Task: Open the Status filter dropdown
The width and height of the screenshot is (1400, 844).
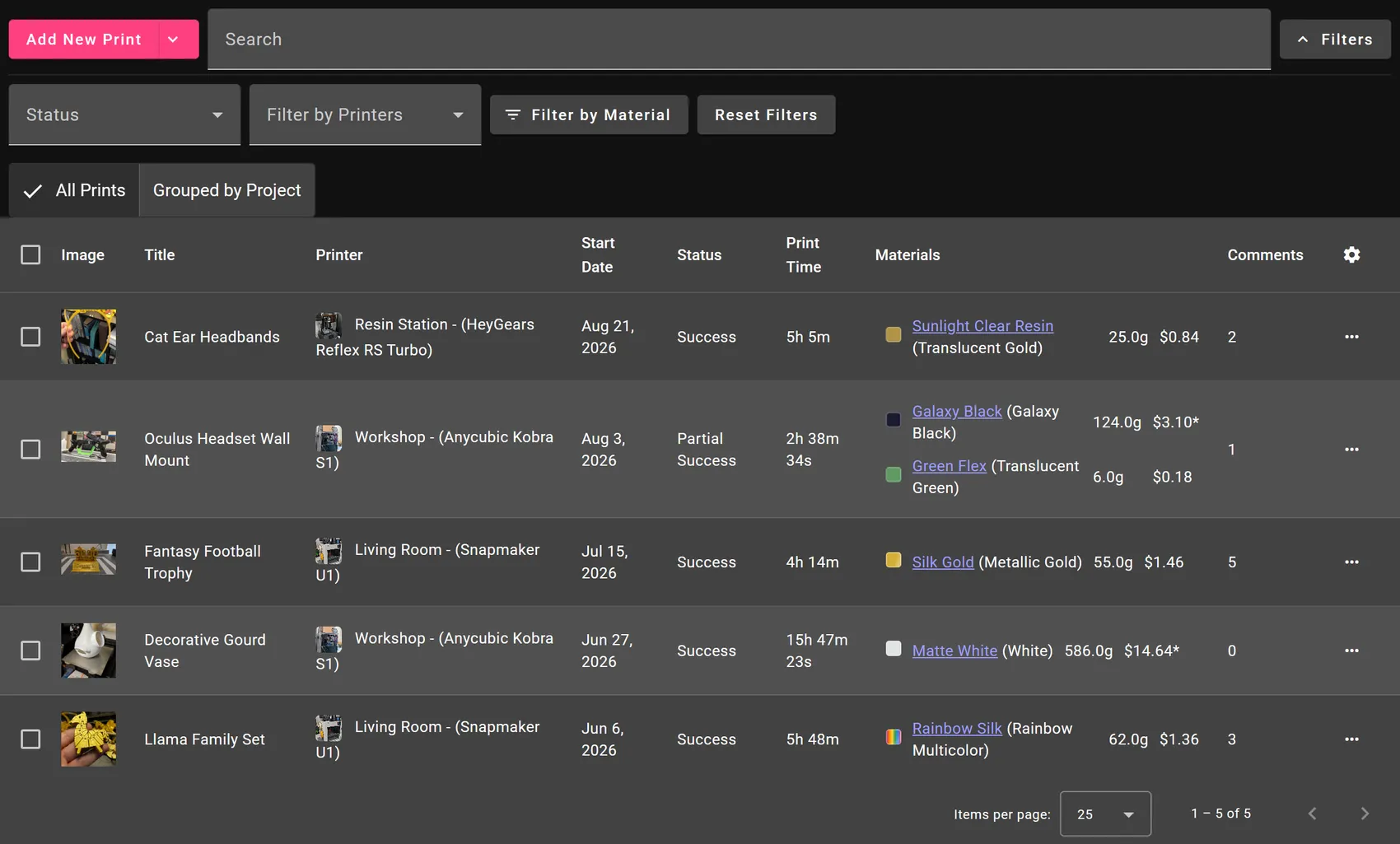Action: click(x=124, y=114)
